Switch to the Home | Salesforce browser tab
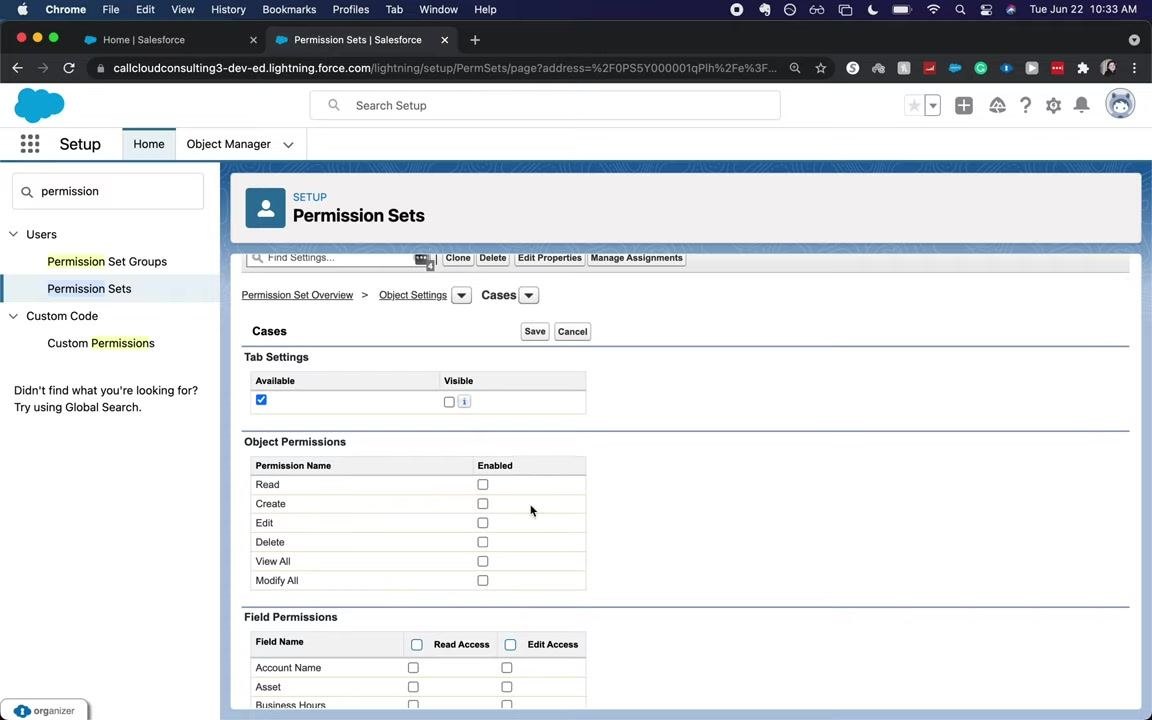 point(144,40)
